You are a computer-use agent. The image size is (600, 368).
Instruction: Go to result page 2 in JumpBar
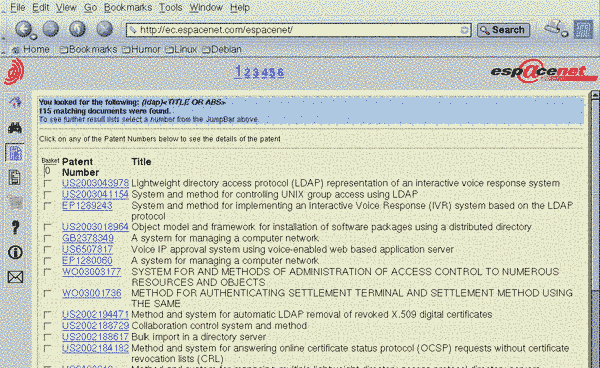(248, 72)
